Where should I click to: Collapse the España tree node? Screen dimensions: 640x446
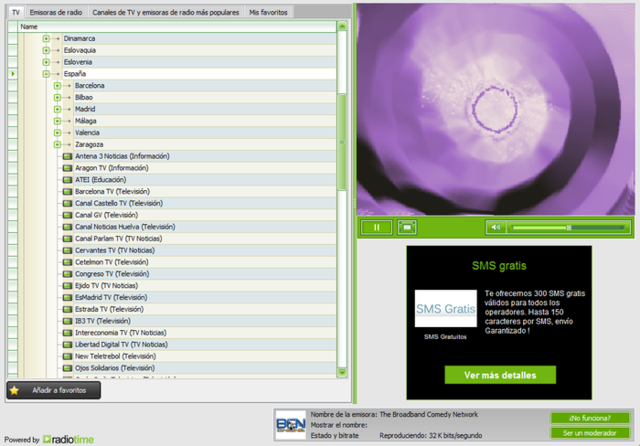tap(46, 74)
